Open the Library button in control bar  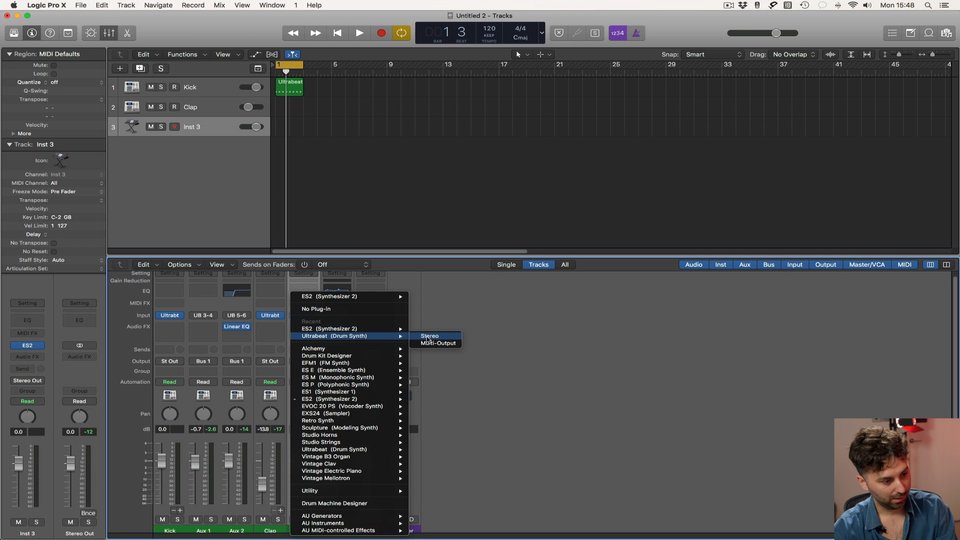pyautogui.click(x=13, y=33)
